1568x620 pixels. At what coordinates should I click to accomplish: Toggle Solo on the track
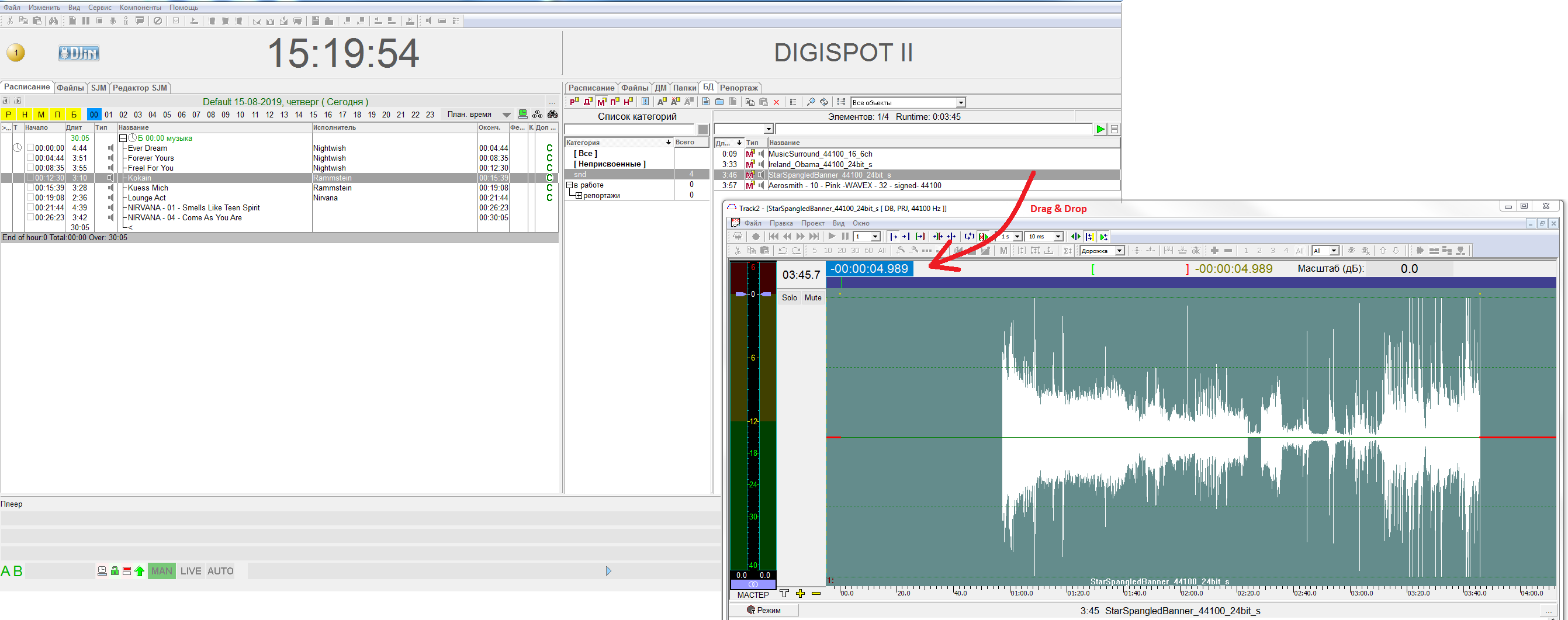pos(790,297)
